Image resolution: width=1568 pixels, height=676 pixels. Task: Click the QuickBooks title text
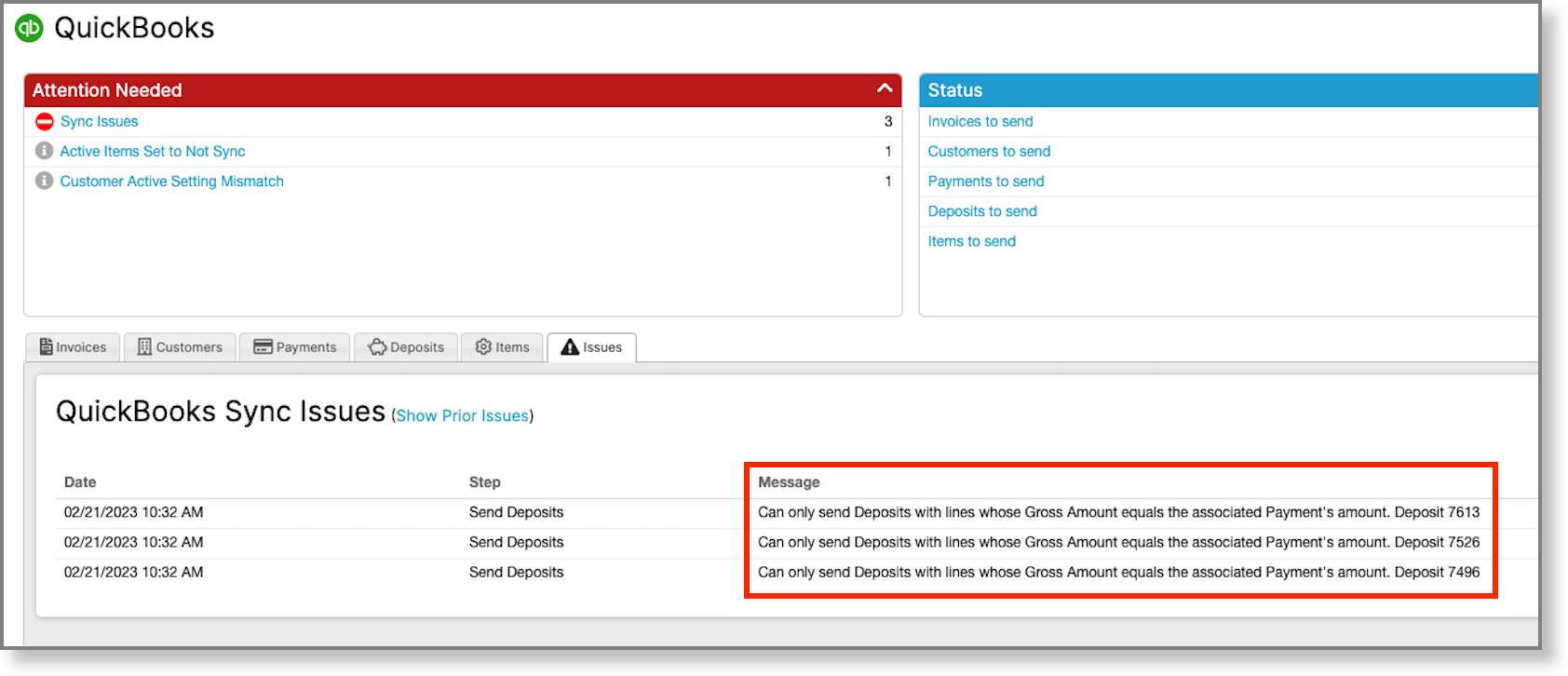[134, 28]
